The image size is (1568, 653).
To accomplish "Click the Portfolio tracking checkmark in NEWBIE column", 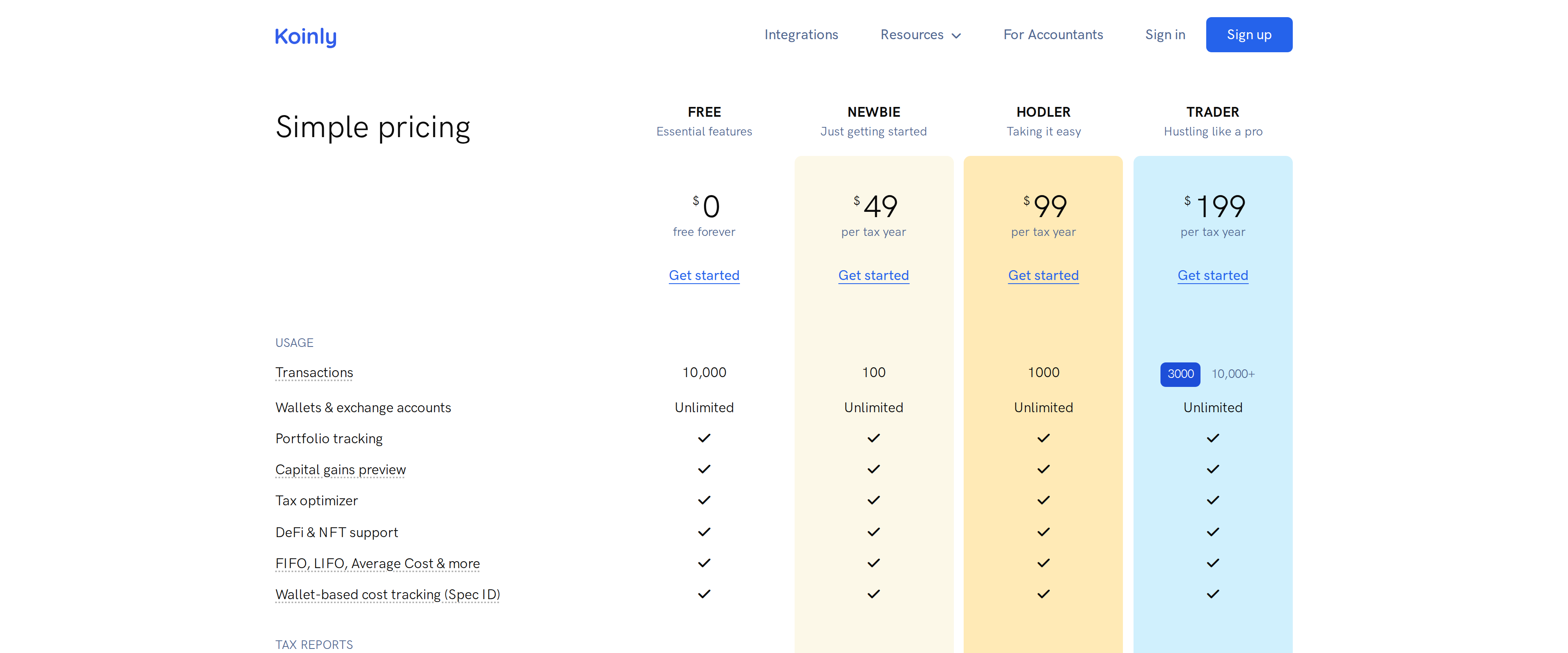I will (x=873, y=438).
